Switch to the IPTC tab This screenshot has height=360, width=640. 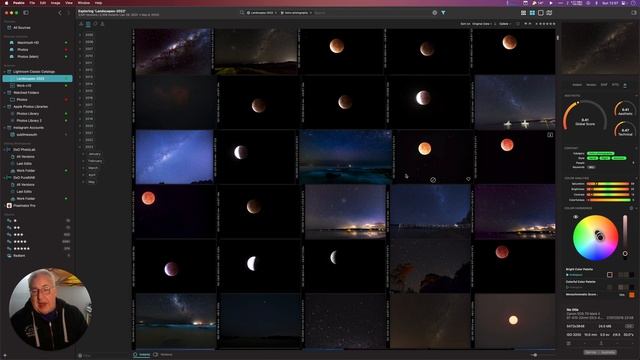[615, 85]
